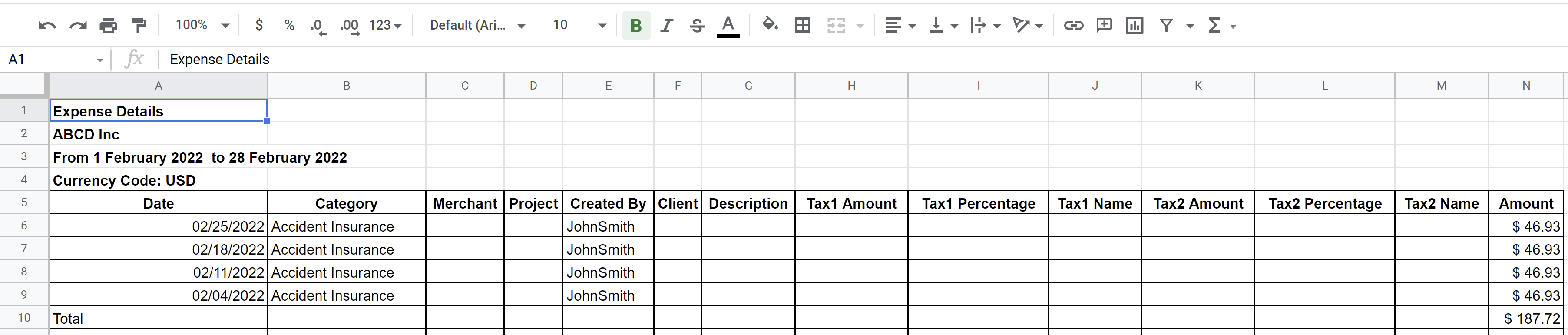Open the Borders tool

[803, 26]
